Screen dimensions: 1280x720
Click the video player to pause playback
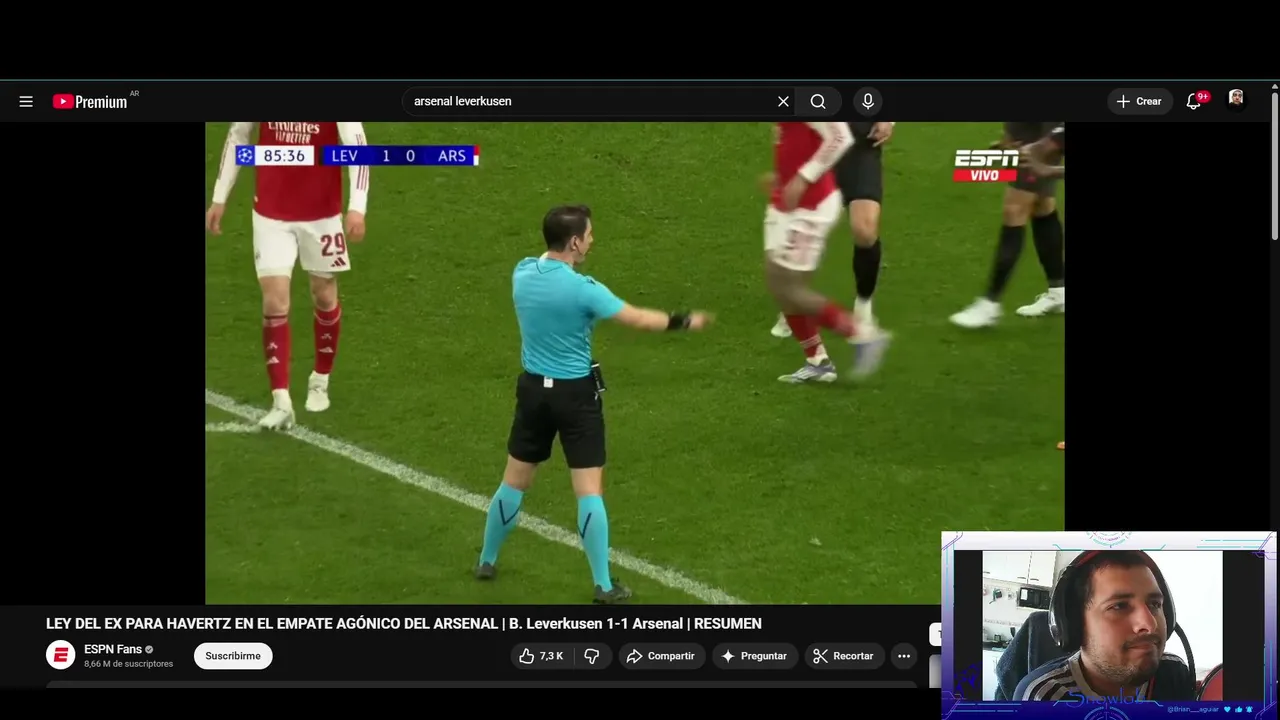[634, 363]
